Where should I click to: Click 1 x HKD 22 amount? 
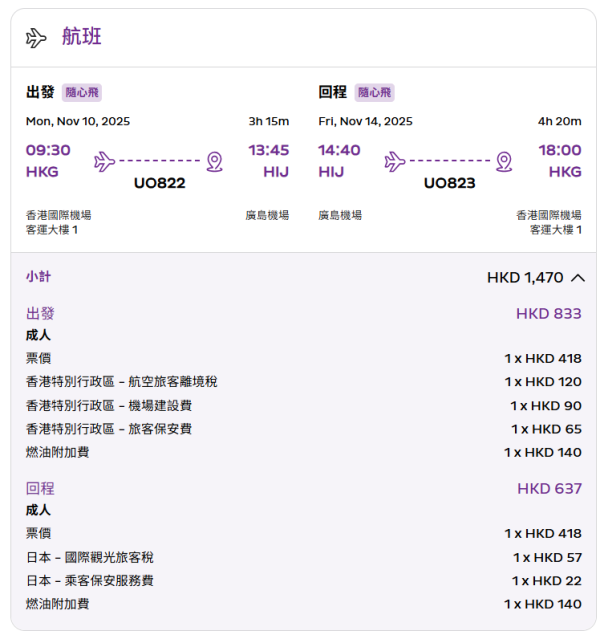547,581
